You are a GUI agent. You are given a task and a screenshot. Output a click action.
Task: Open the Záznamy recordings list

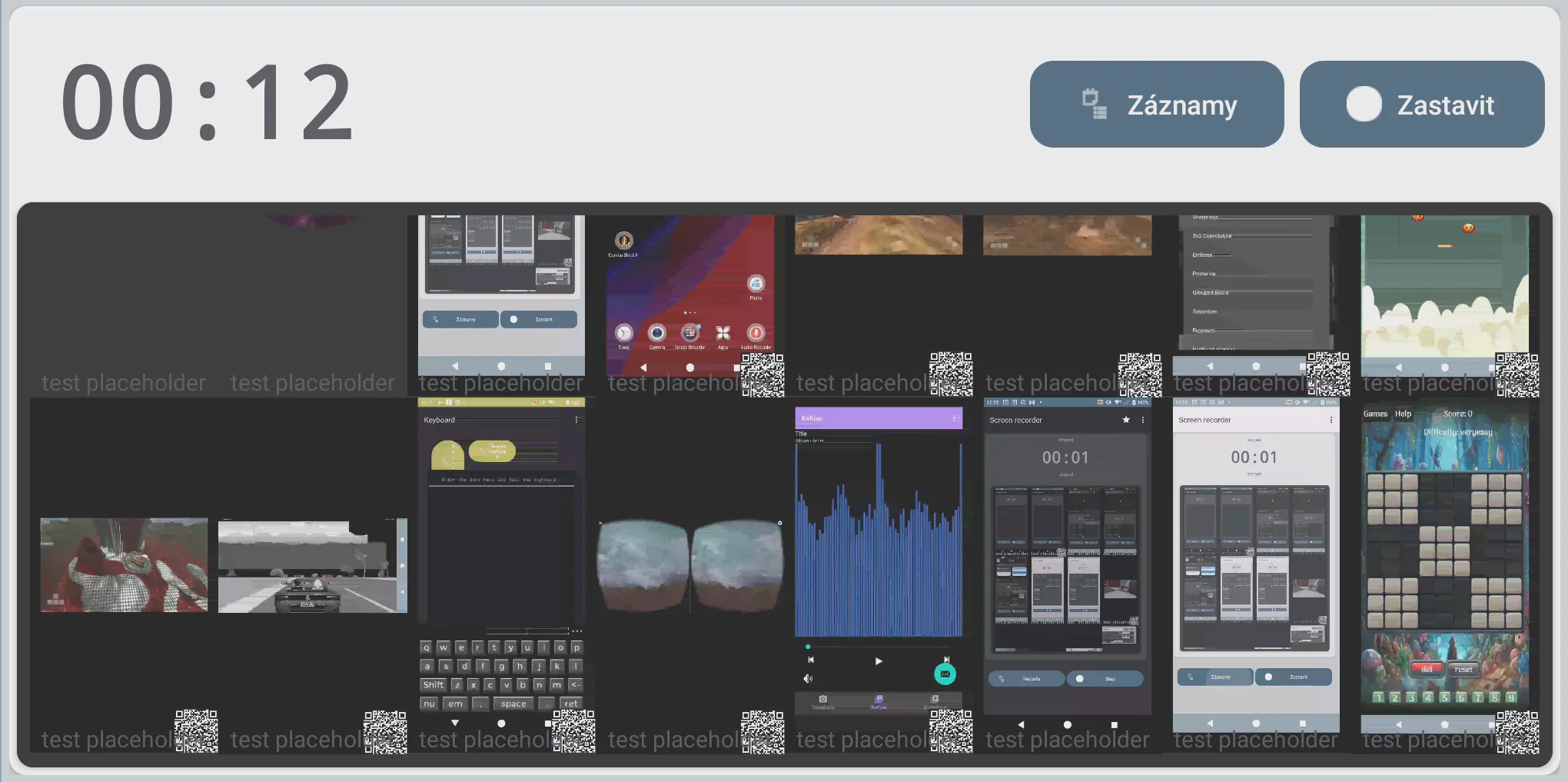pyautogui.click(x=1157, y=105)
